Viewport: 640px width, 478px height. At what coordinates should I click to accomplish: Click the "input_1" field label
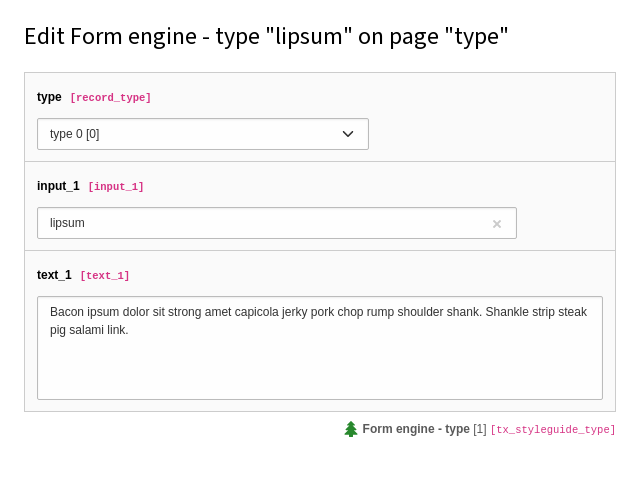tap(58, 186)
